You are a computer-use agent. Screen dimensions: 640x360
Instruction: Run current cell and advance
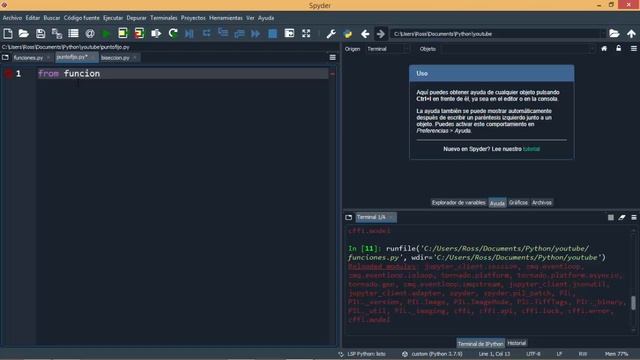pos(139,33)
